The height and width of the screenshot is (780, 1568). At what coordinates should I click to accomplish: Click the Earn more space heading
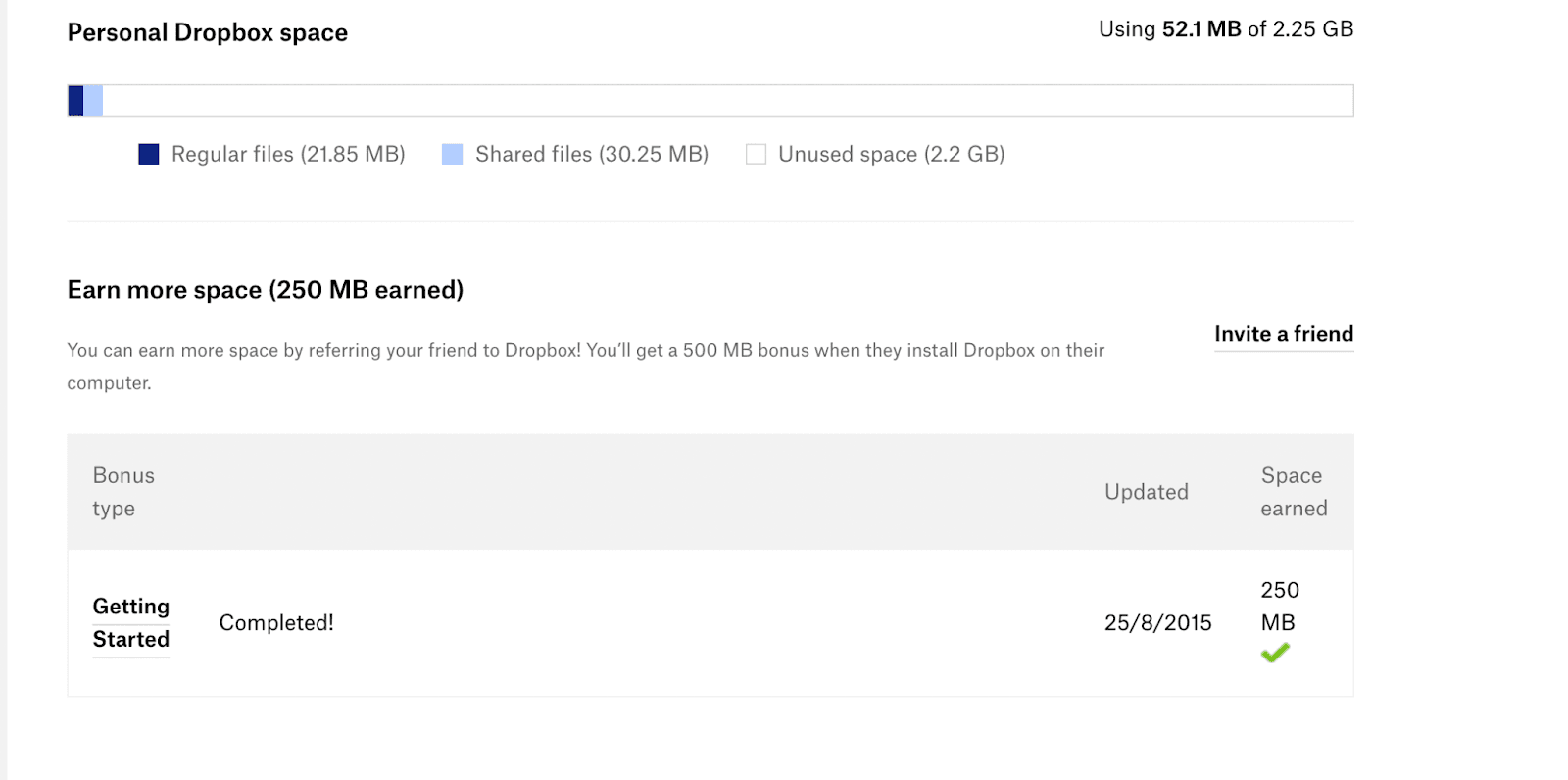(266, 290)
